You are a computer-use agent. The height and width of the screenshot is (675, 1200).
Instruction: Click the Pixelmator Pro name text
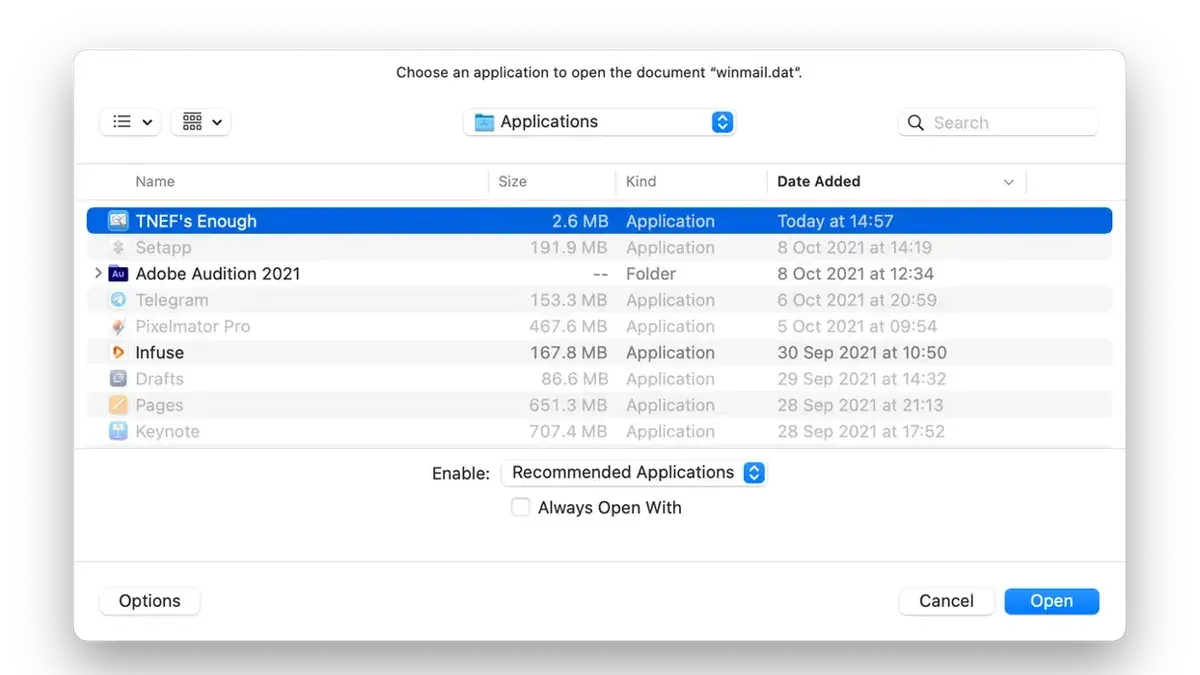coord(193,326)
